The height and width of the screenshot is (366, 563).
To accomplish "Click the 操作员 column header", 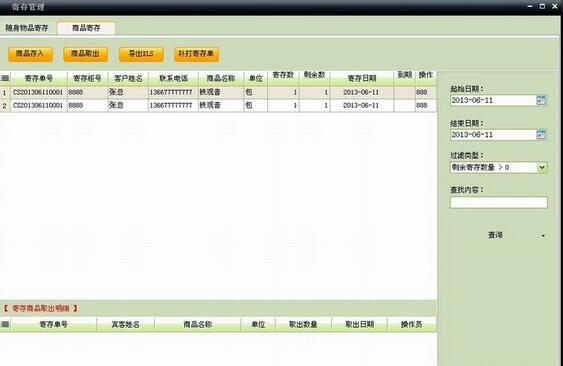I will 411,325.
